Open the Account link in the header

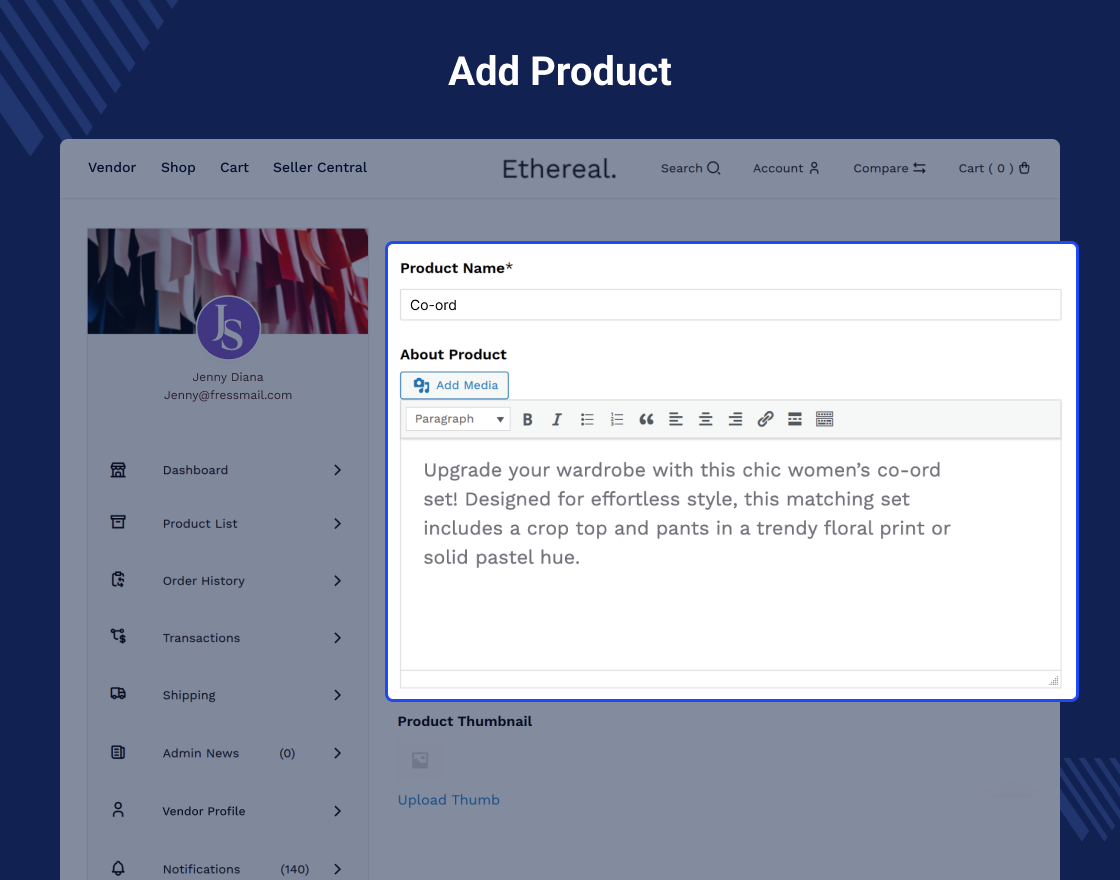pyautogui.click(x=786, y=168)
